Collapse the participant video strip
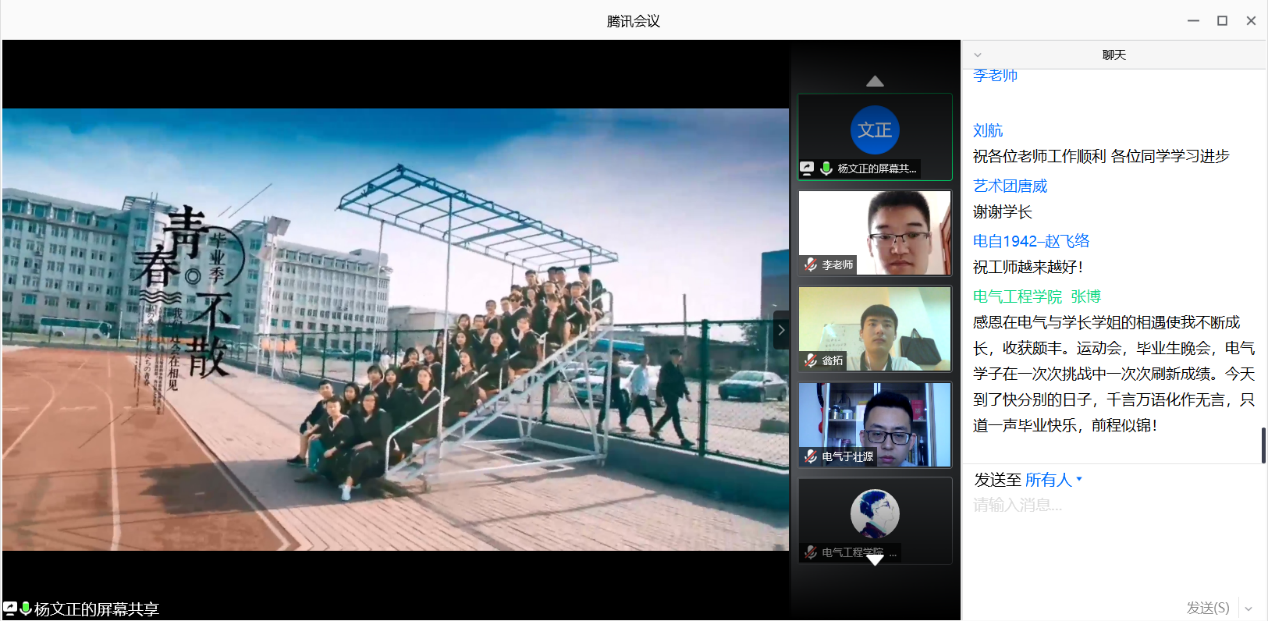Screen dimensions: 1268x621 781,329
